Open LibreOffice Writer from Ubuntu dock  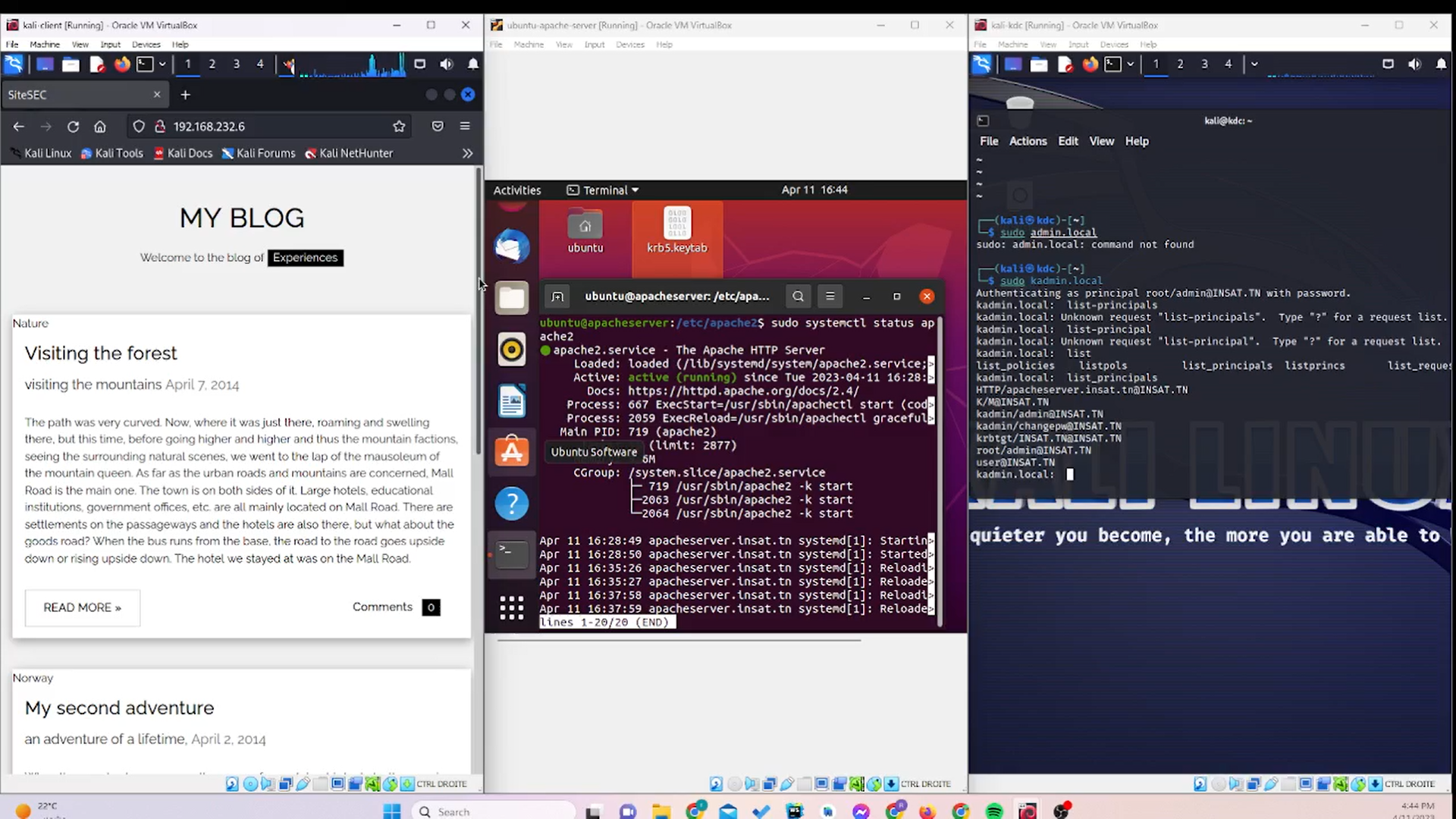512,401
